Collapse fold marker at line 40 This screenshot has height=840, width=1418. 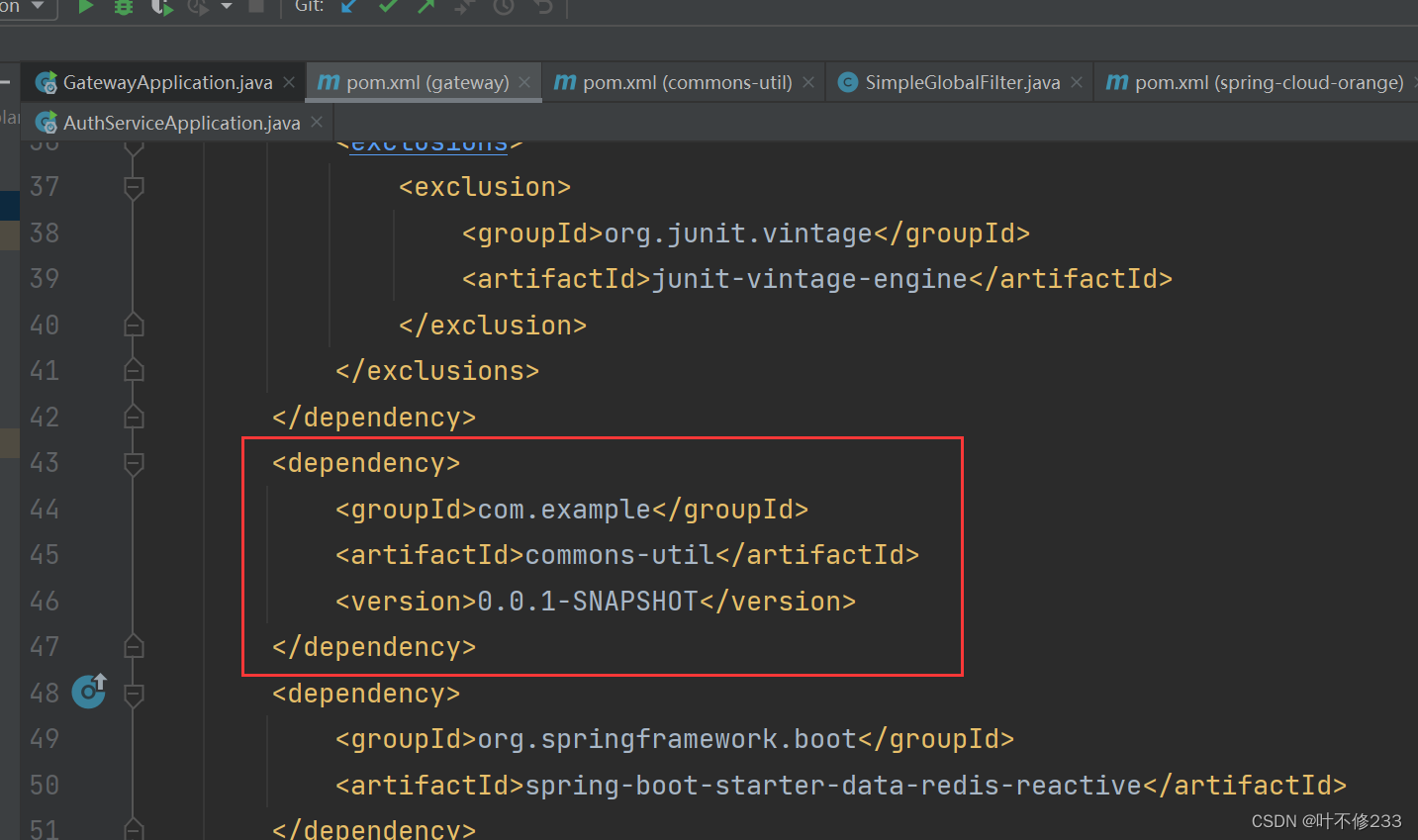[x=135, y=325]
